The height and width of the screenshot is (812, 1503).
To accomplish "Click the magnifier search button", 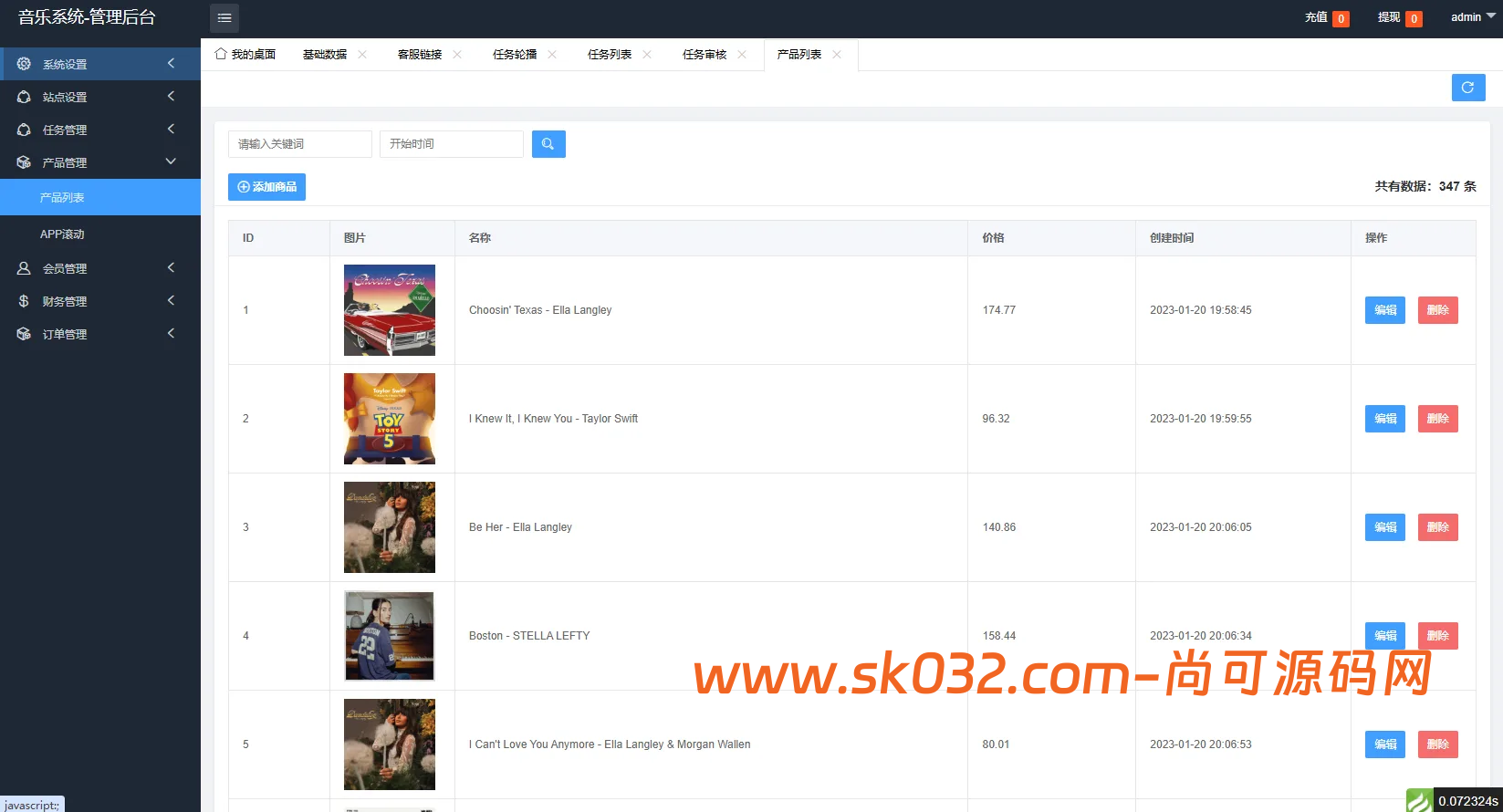I will [548, 144].
